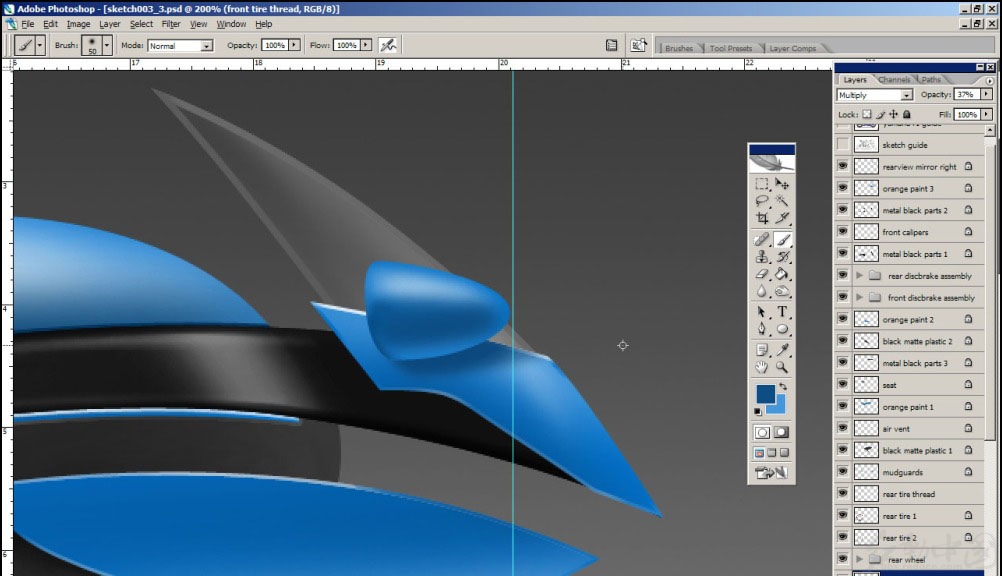Show the sketch guide layer
Image resolution: width=1002 pixels, height=576 pixels.
click(x=843, y=144)
